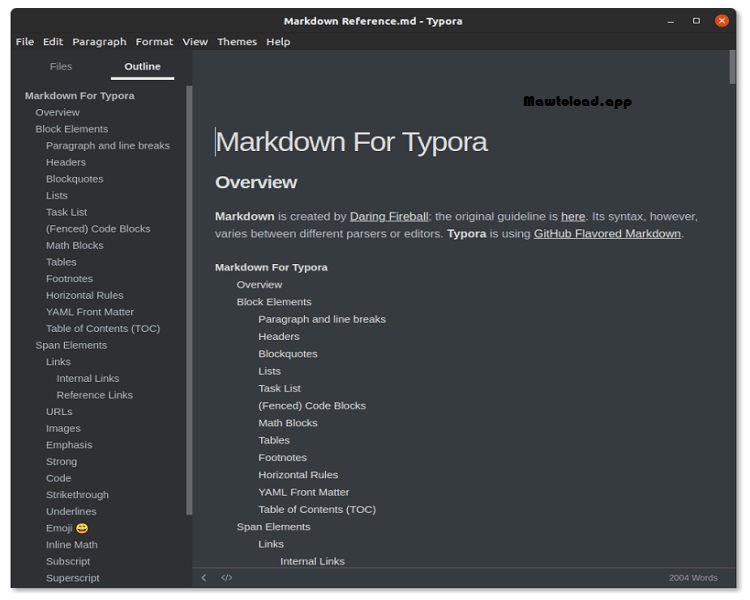Click Internal Links in document TOC
The height and width of the screenshot is (600, 750).
tap(312, 561)
